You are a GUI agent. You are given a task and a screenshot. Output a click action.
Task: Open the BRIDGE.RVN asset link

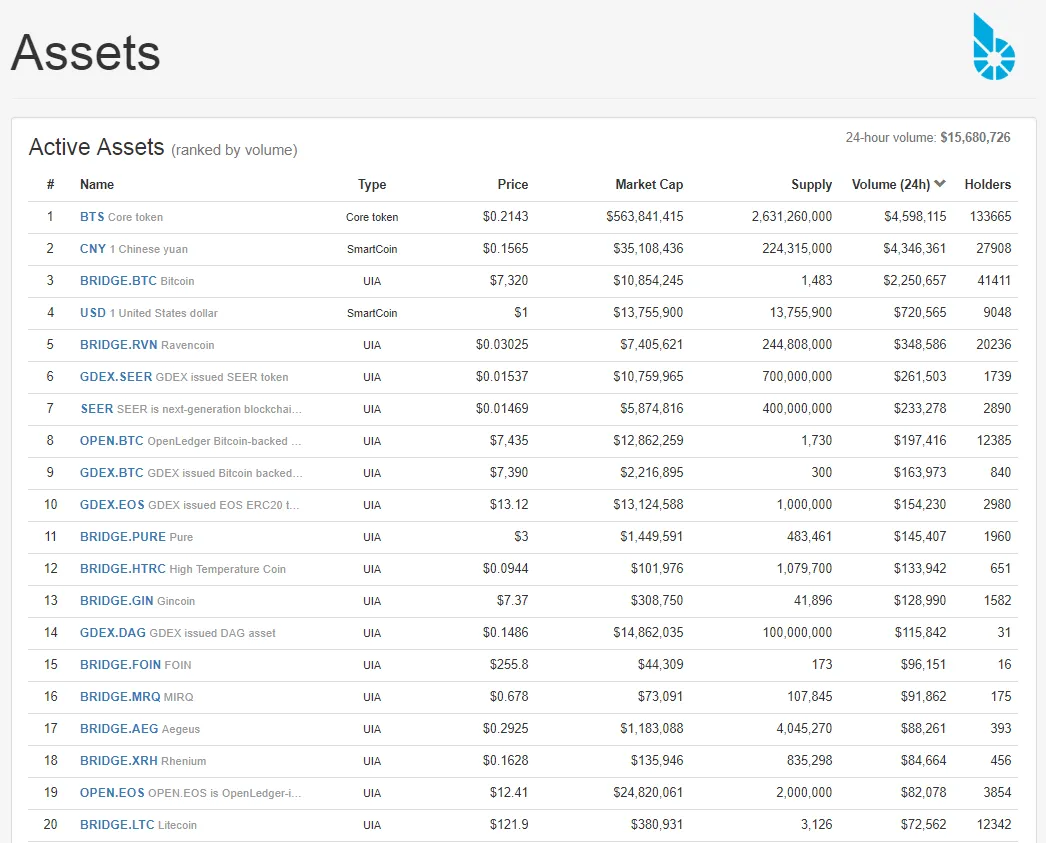pyautogui.click(x=119, y=345)
